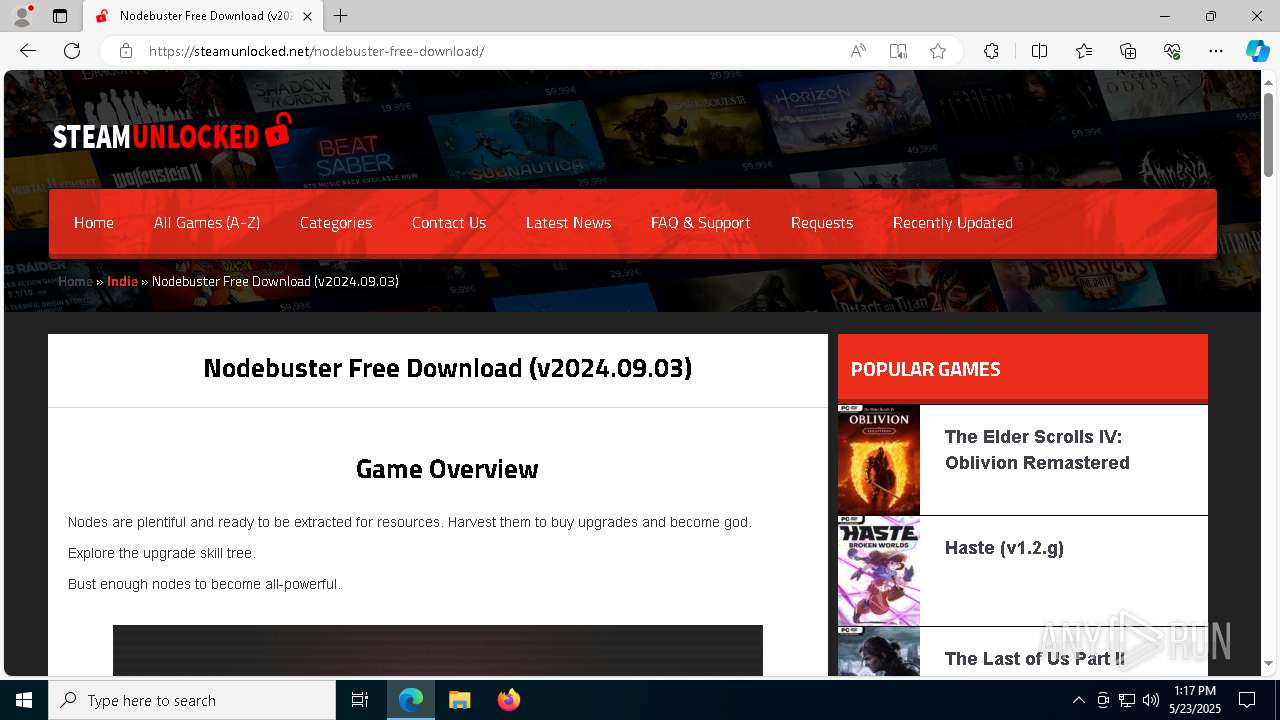
Task: Open Recently Updated menu item
Action: 953,223
